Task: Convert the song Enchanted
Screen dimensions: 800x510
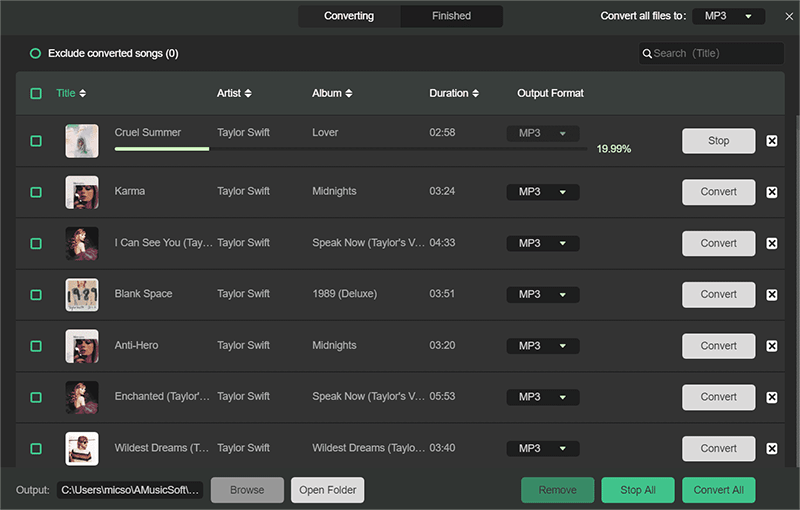Action: tap(718, 397)
